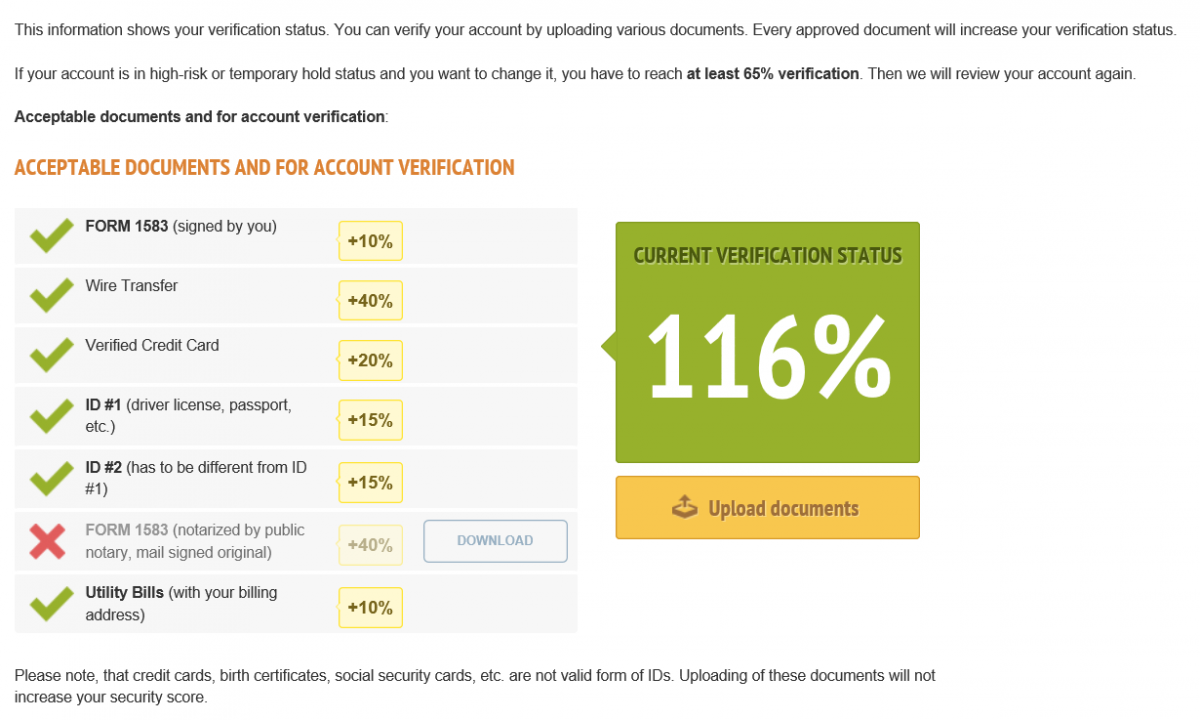Viewport: 1200px width, 720px height.
Task: Open the Upload documents button
Action: coord(767,508)
